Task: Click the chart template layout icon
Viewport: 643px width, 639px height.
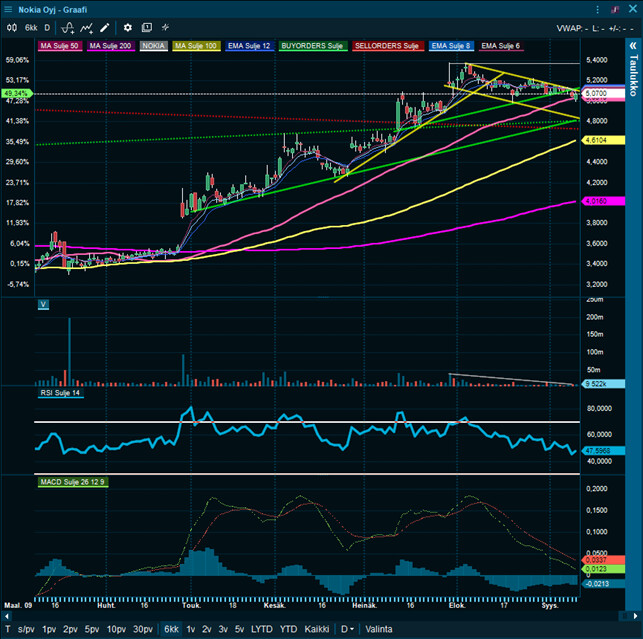Action: click(x=146, y=27)
